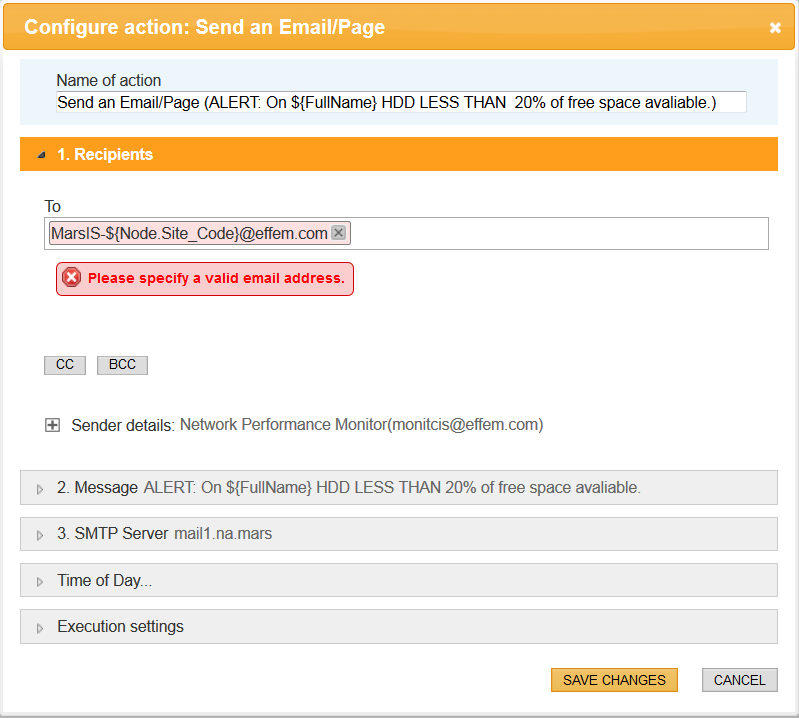Remove the MarsIS recipient email tag

pos(338,233)
